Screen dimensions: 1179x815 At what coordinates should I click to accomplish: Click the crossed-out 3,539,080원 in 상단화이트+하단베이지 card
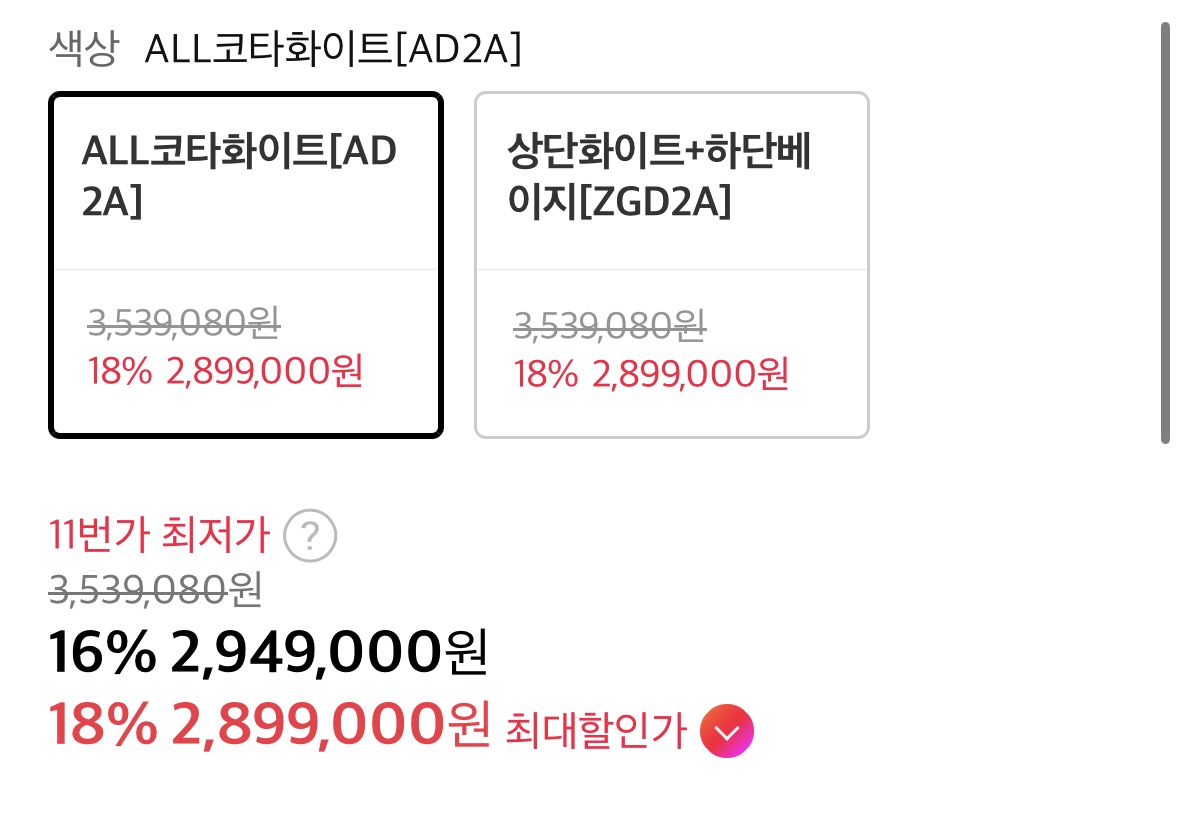tap(610, 324)
